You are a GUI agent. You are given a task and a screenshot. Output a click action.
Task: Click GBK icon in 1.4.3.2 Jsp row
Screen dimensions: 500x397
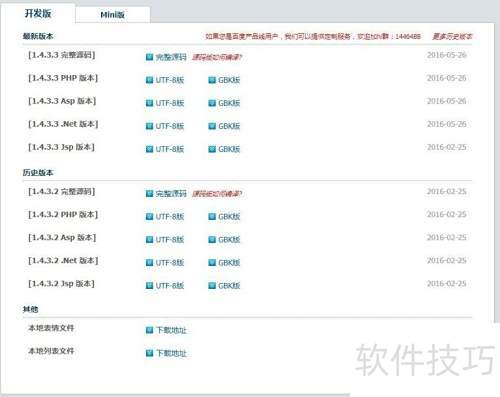coord(212,286)
